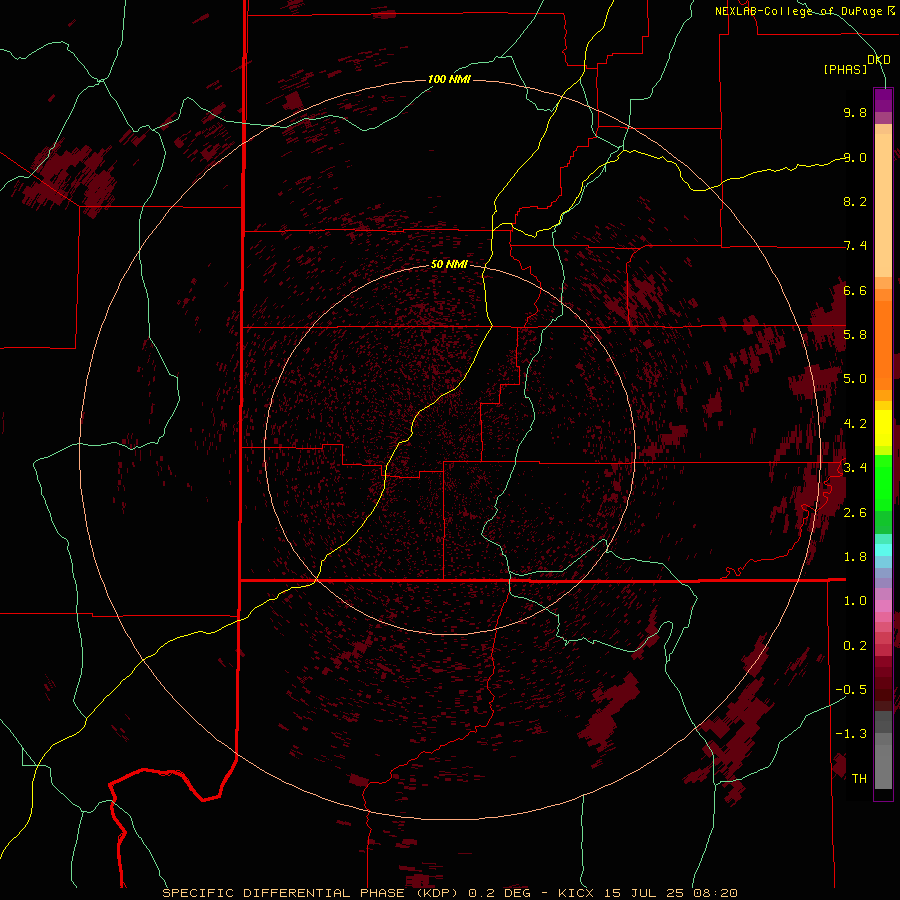Click the 5.8 scale value
The image size is (900, 900).
click(855, 335)
